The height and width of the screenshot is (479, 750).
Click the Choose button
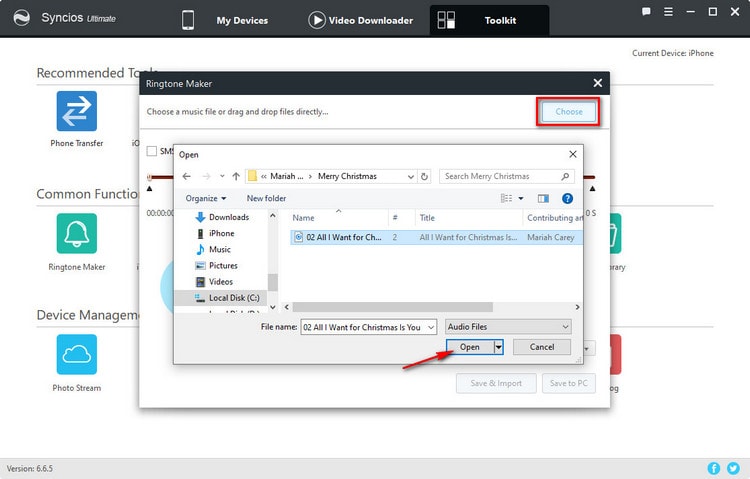tap(569, 112)
